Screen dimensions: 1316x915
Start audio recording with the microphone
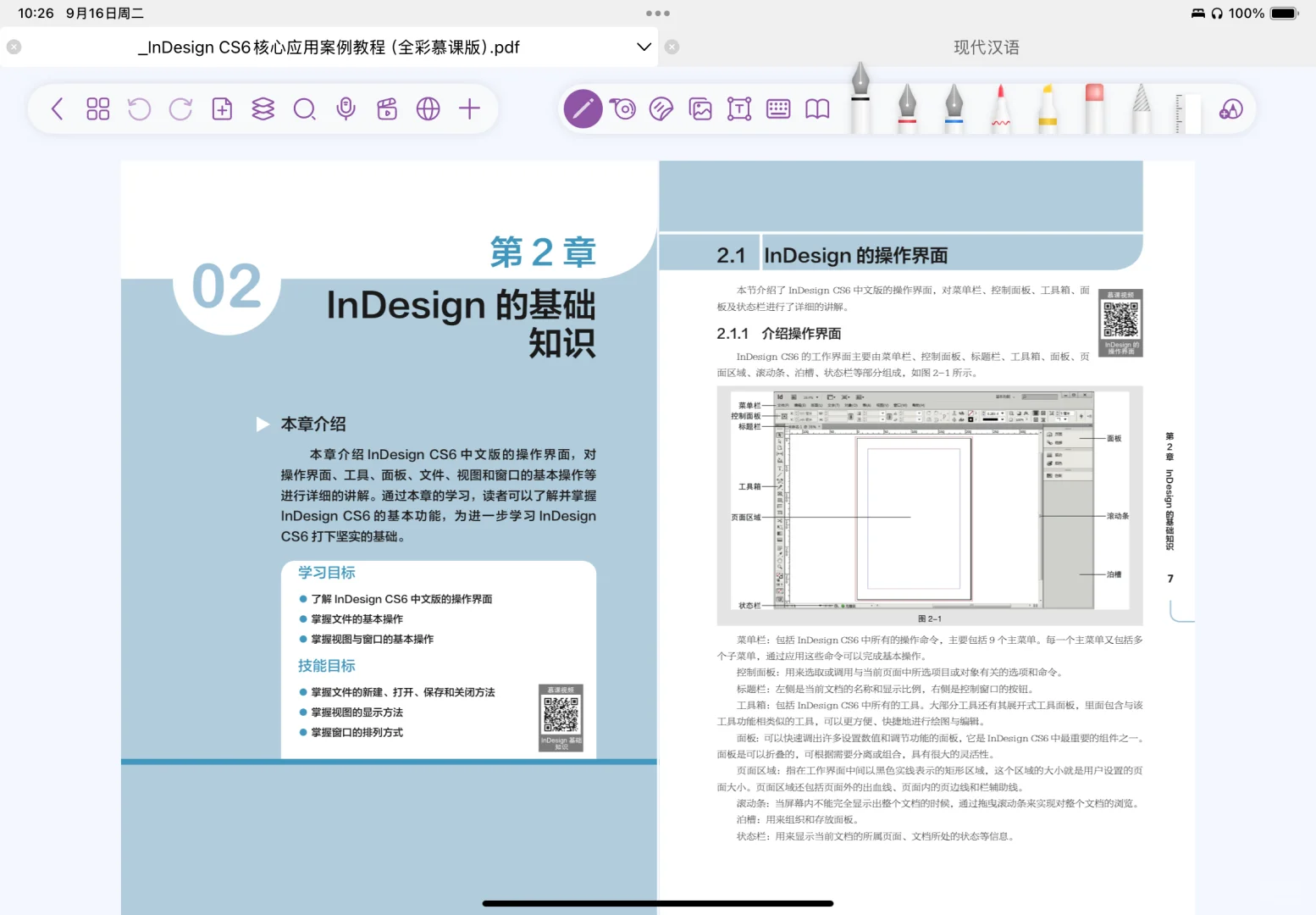(346, 108)
